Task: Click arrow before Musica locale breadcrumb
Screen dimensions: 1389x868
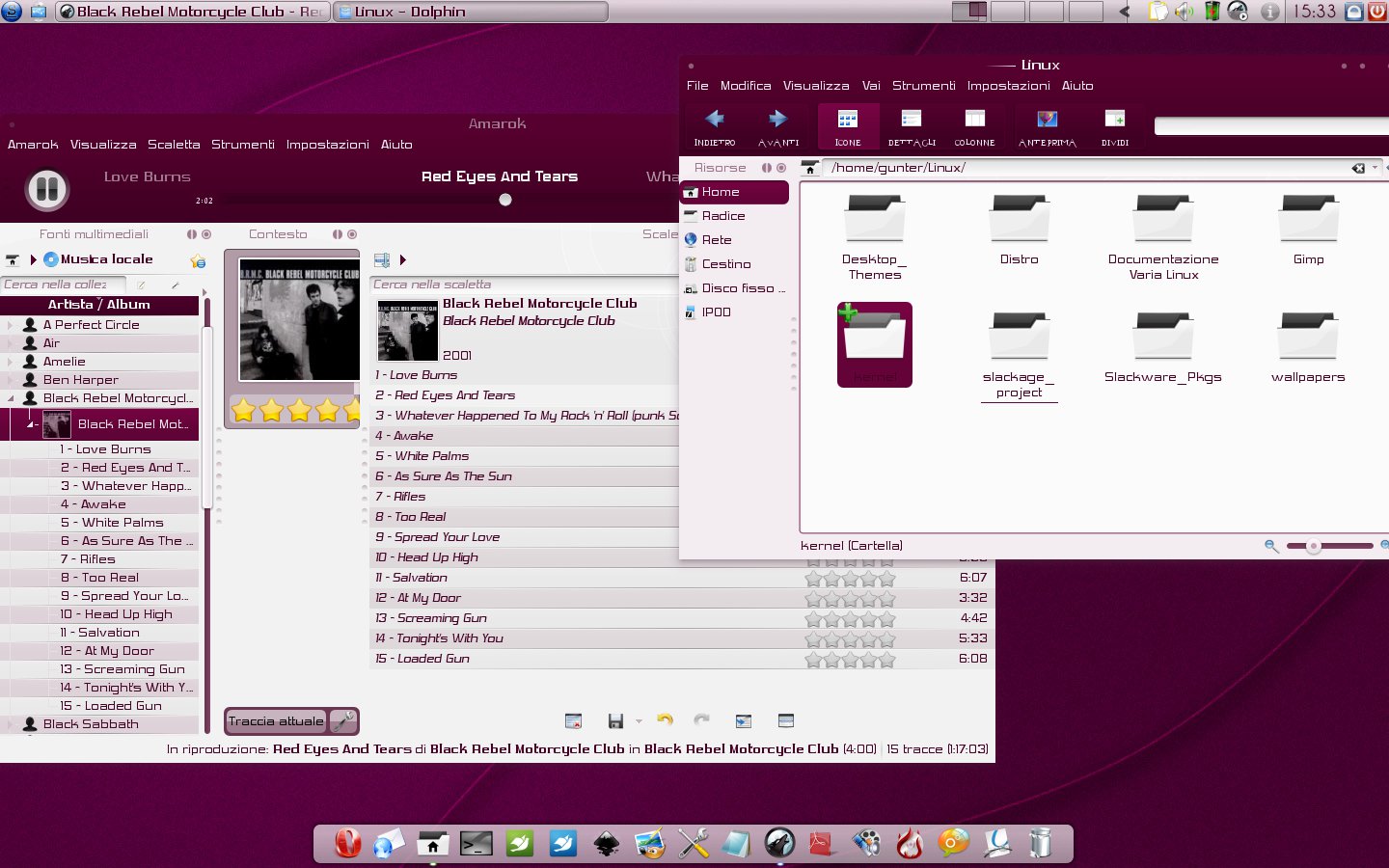Action: [x=34, y=259]
